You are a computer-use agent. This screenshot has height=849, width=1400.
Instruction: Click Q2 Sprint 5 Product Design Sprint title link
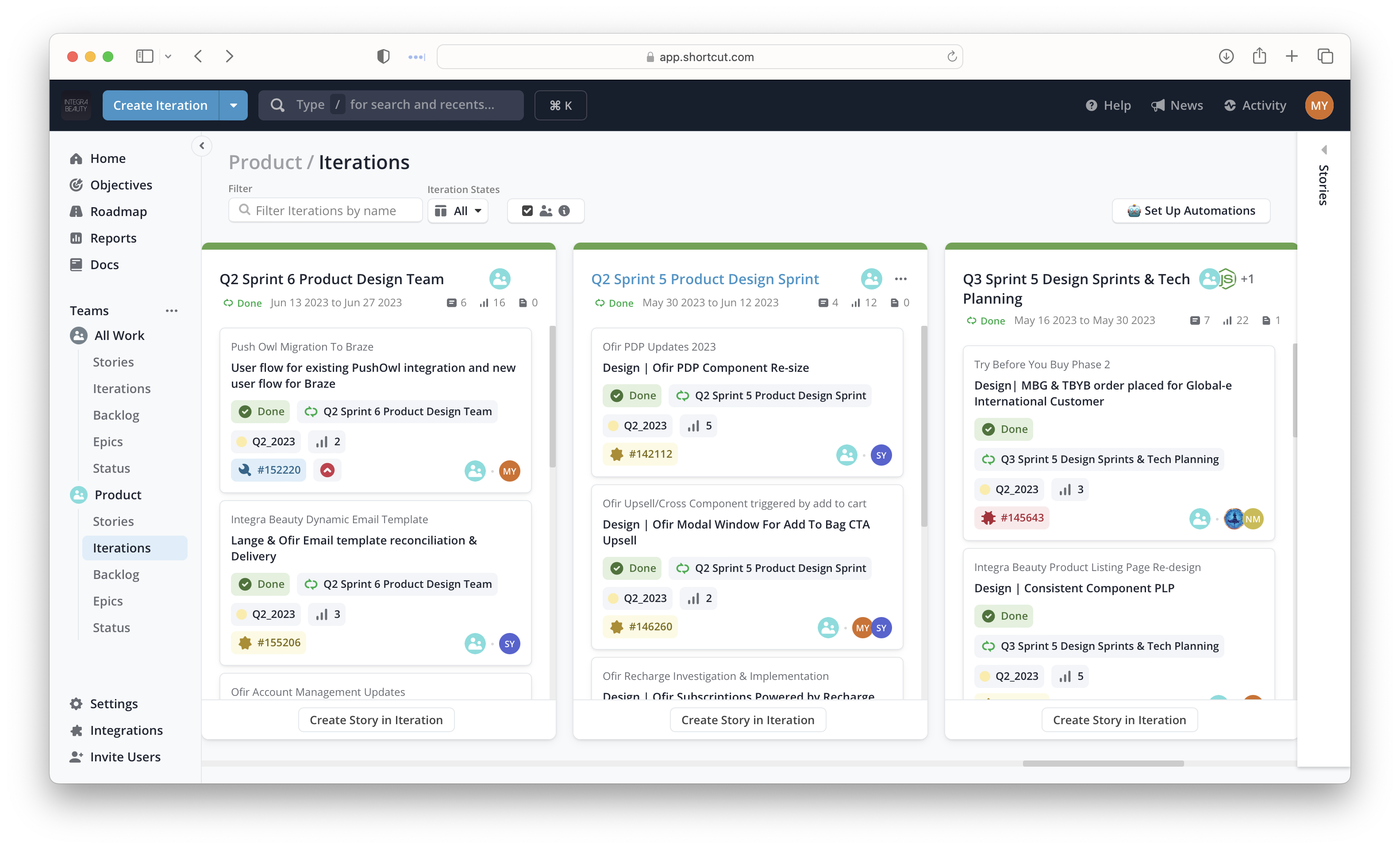click(705, 279)
